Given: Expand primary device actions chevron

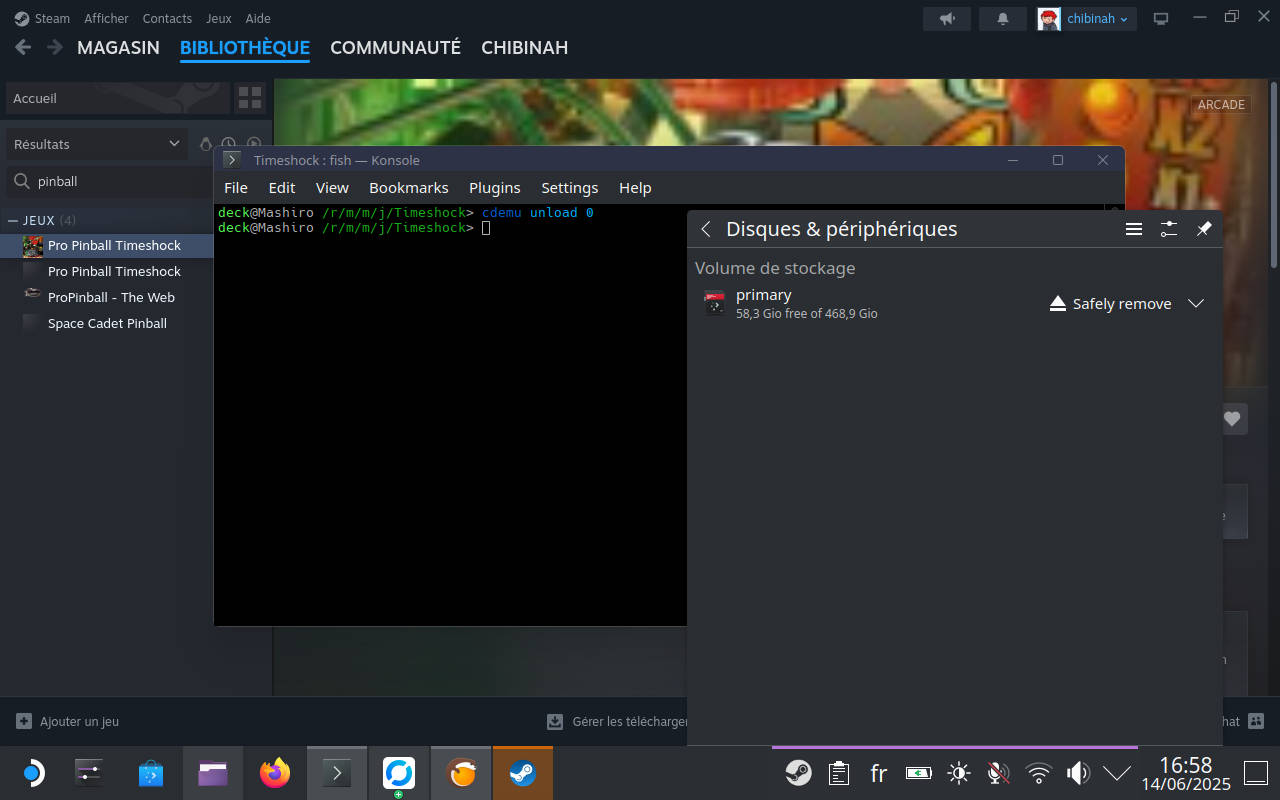Looking at the screenshot, I should pyautogui.click(x=1196, y=304).
